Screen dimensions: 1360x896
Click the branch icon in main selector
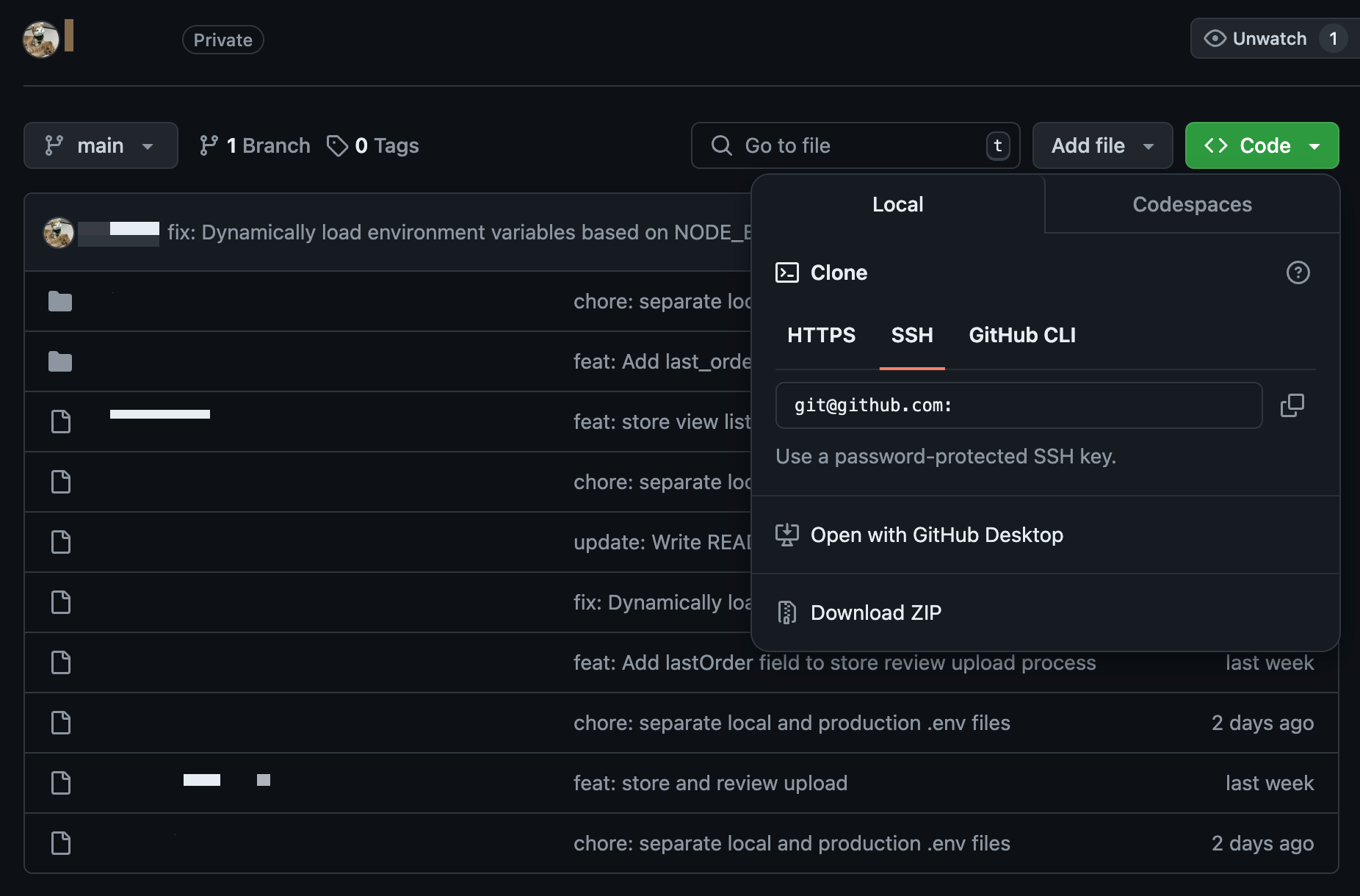54,145
